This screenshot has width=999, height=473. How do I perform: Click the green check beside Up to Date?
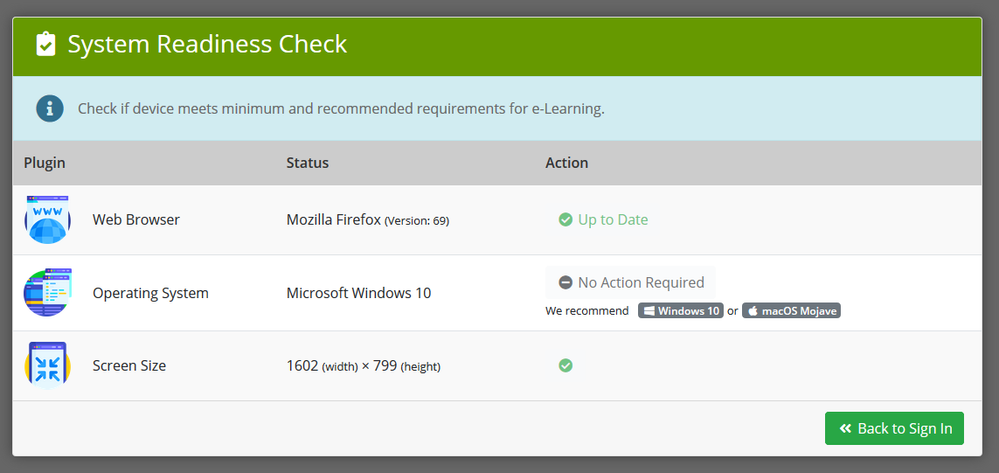566,220
